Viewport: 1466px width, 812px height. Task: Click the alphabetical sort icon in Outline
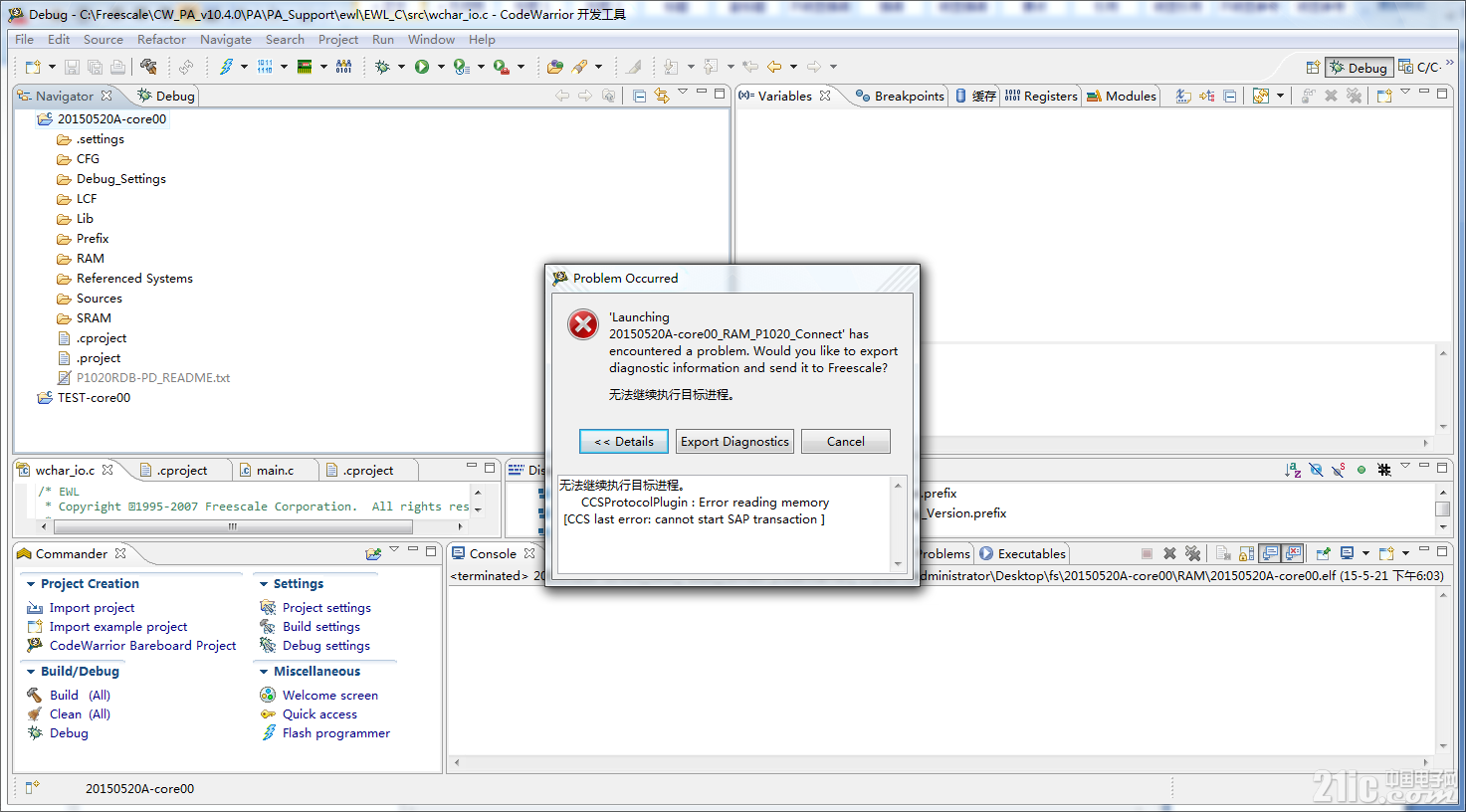click(x=1293, y=469)
